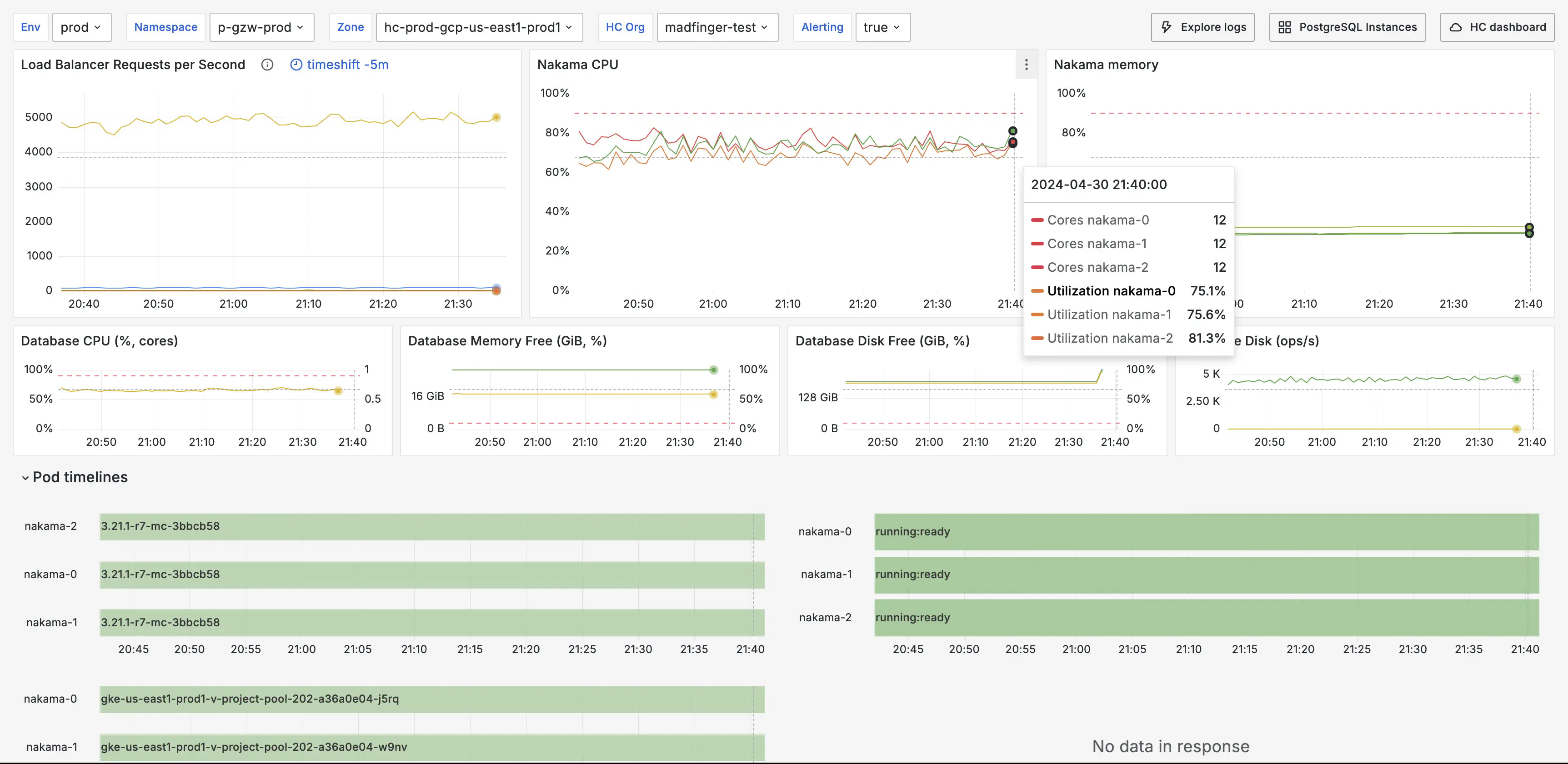Open the Nakama CPU panel three-dot menu

click(1026, 65)
